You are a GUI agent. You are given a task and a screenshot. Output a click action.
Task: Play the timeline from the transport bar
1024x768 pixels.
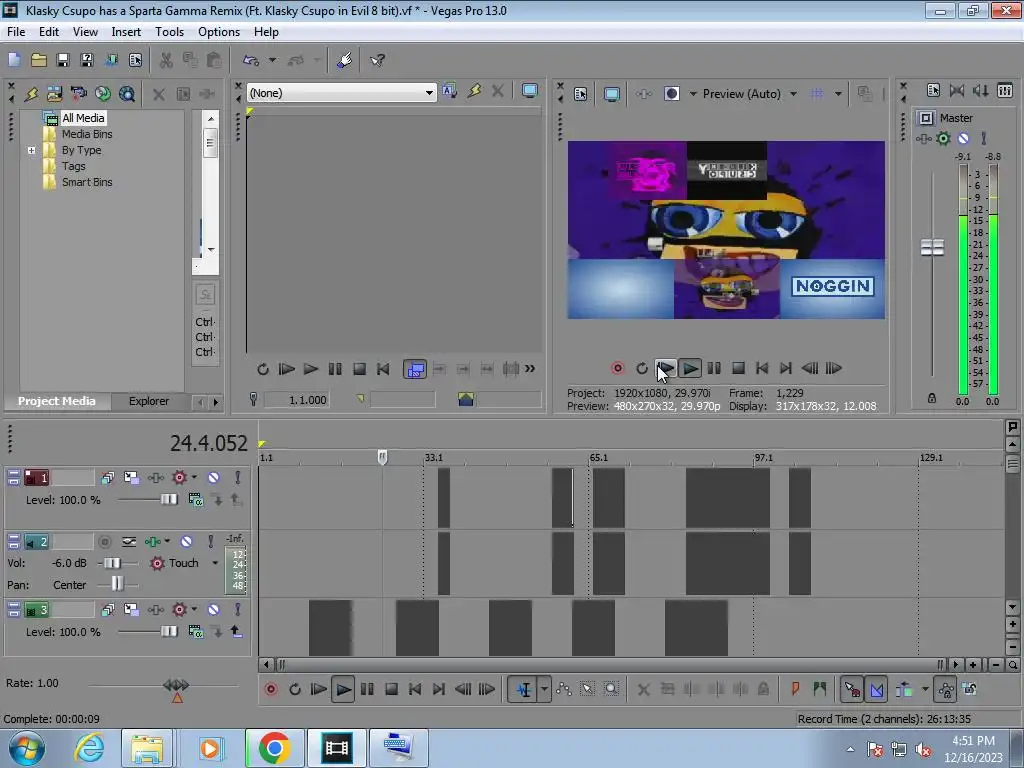[343, 689]
